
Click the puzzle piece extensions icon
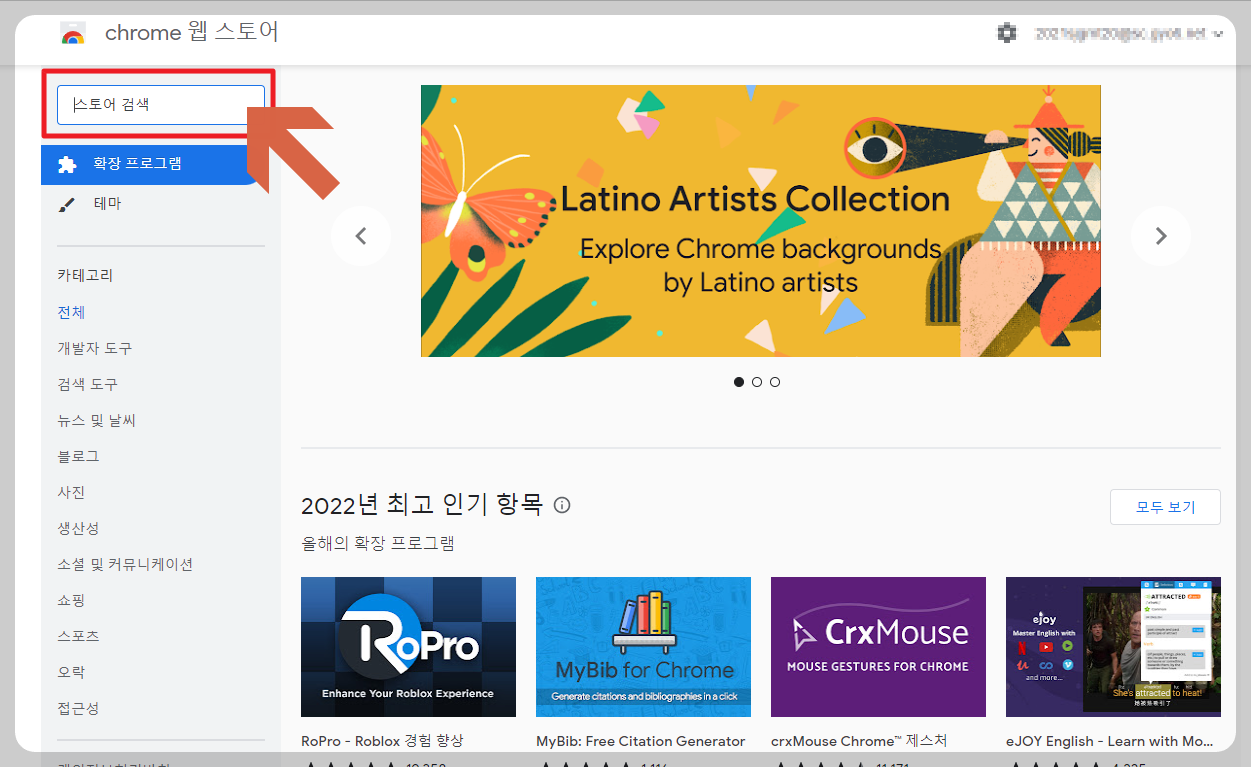(67, 164)
